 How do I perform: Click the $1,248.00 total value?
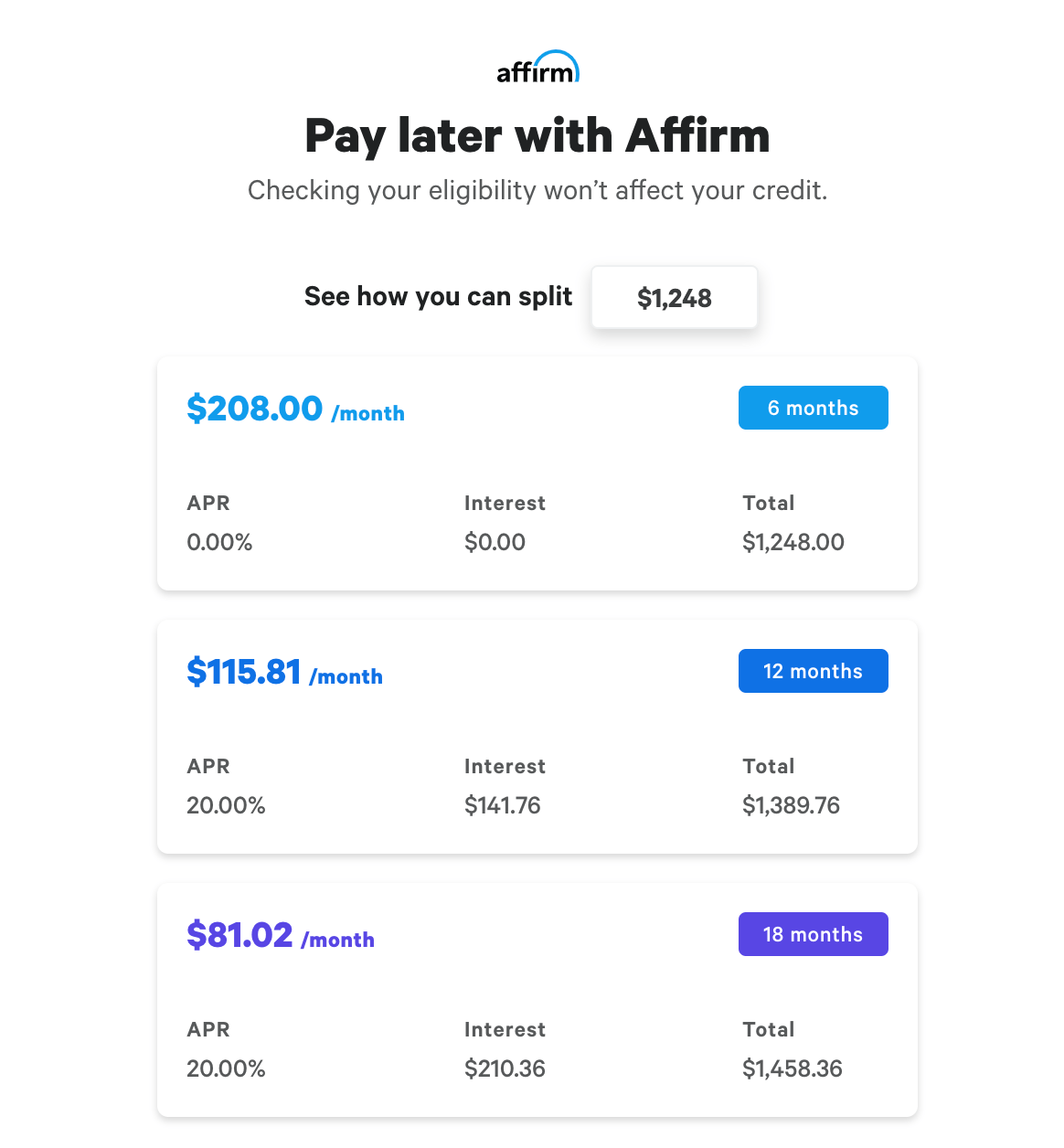793,542
